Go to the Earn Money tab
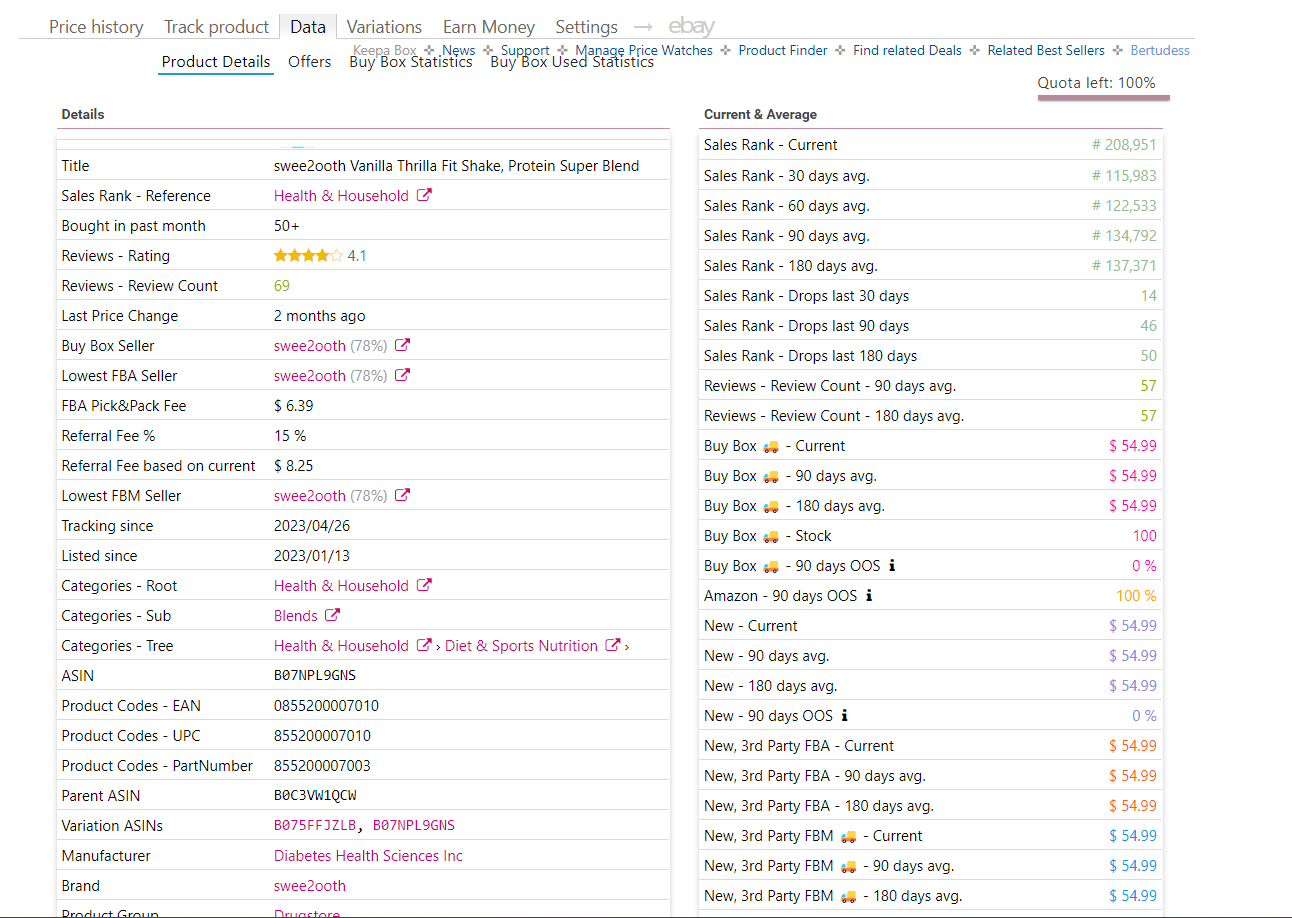The image size is (1292, 918). click(x=489, y=27)
